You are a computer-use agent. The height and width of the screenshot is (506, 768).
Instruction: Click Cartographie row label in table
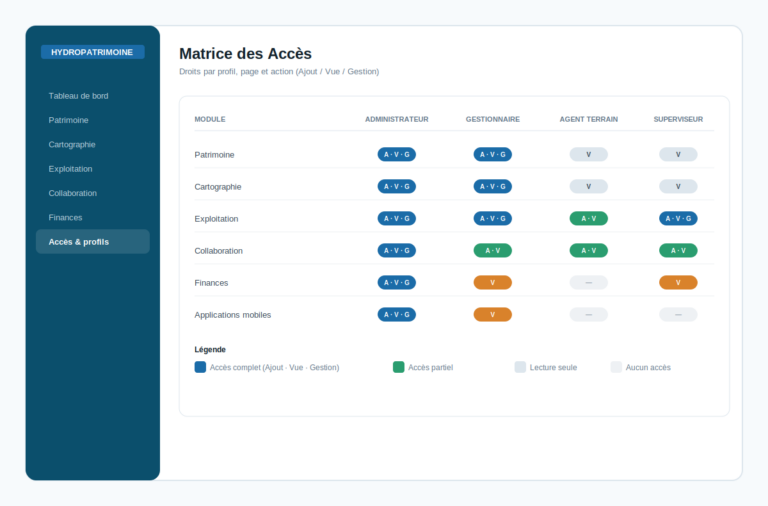point(217,187)
